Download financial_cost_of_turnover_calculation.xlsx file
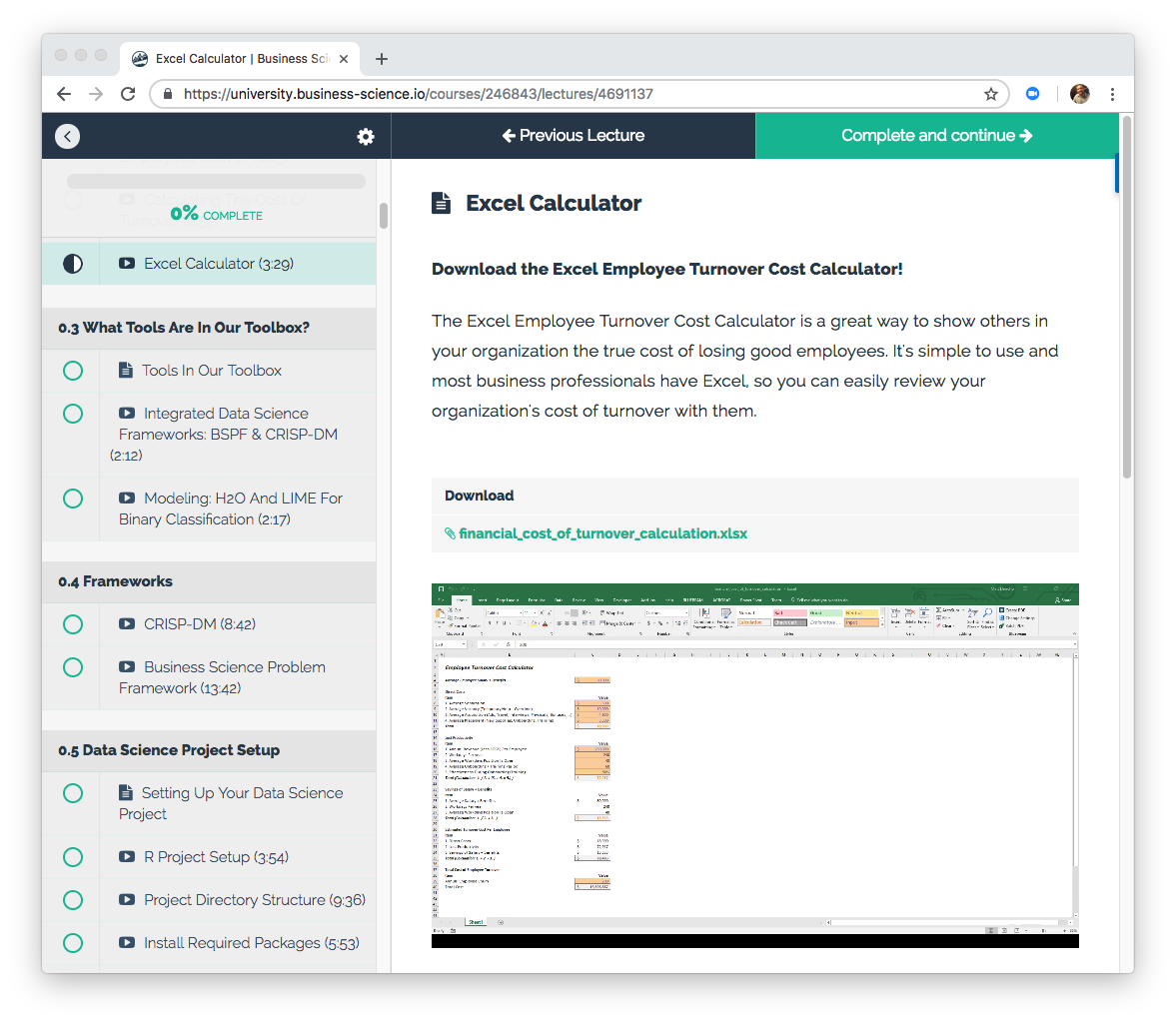 603,533
